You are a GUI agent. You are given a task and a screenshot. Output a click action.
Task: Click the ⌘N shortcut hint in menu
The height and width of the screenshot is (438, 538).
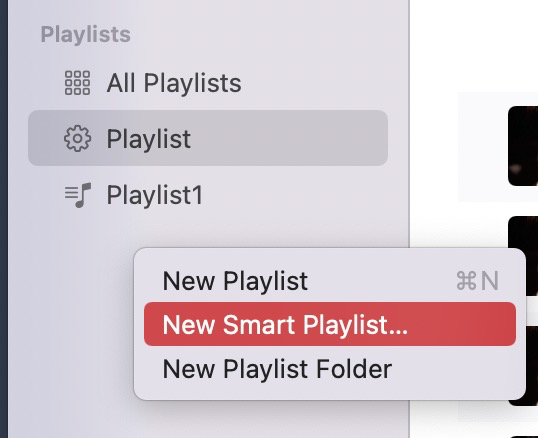point(477,281)
